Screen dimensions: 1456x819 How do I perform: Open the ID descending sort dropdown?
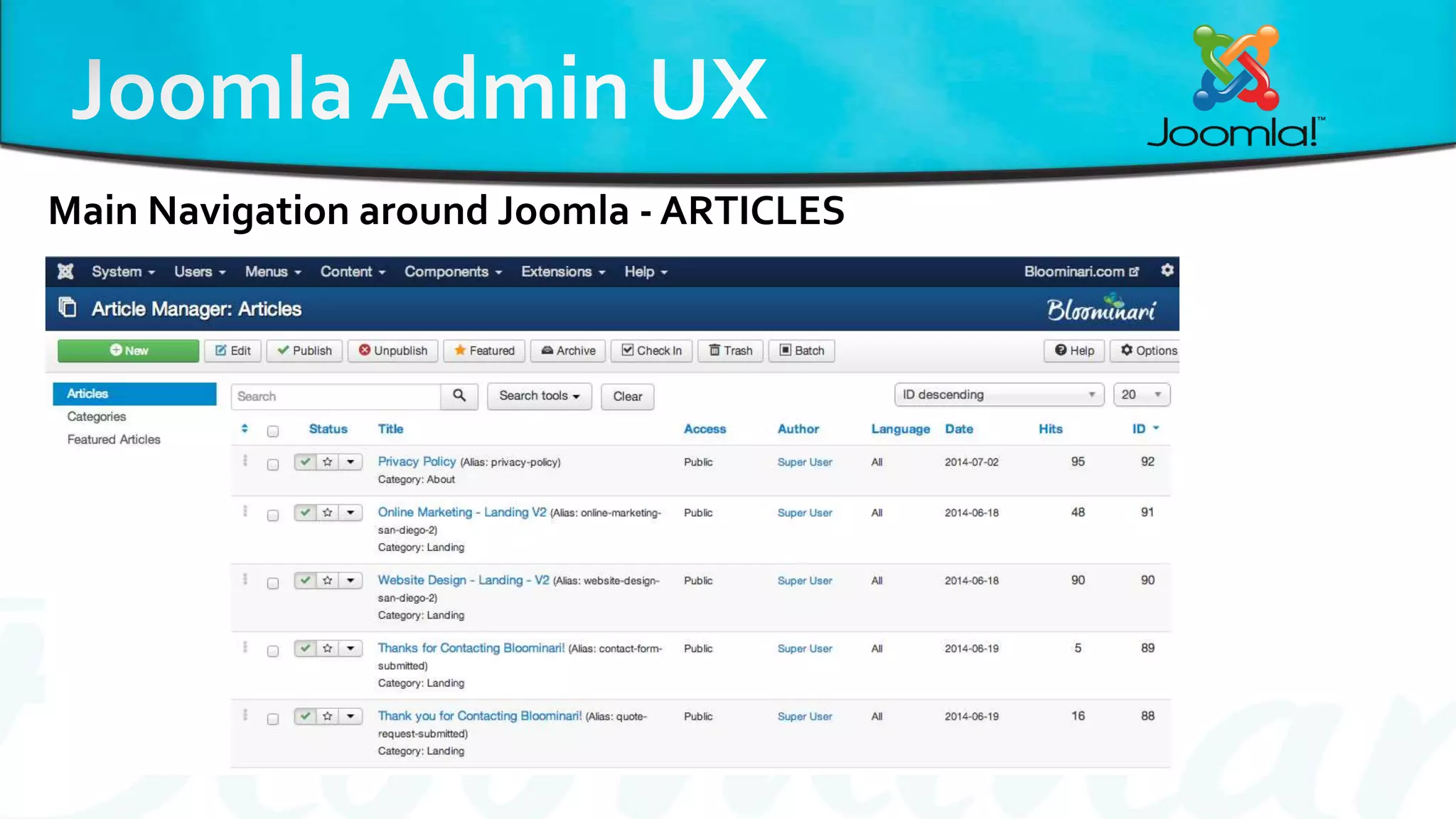tap(999, 395)
